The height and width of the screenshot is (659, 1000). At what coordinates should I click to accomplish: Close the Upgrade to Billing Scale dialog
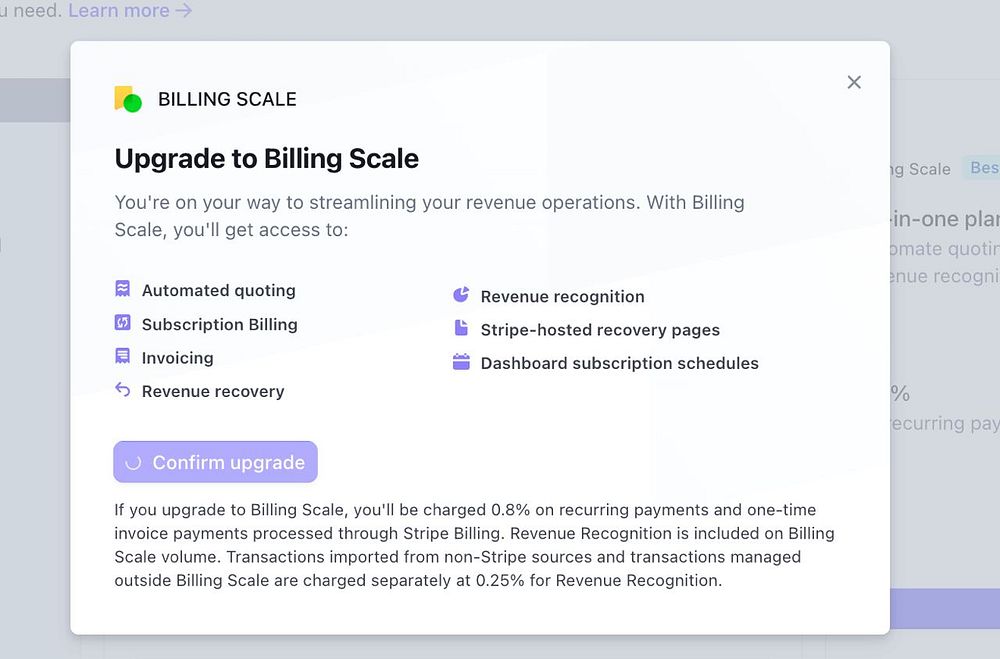click(854, 82)
